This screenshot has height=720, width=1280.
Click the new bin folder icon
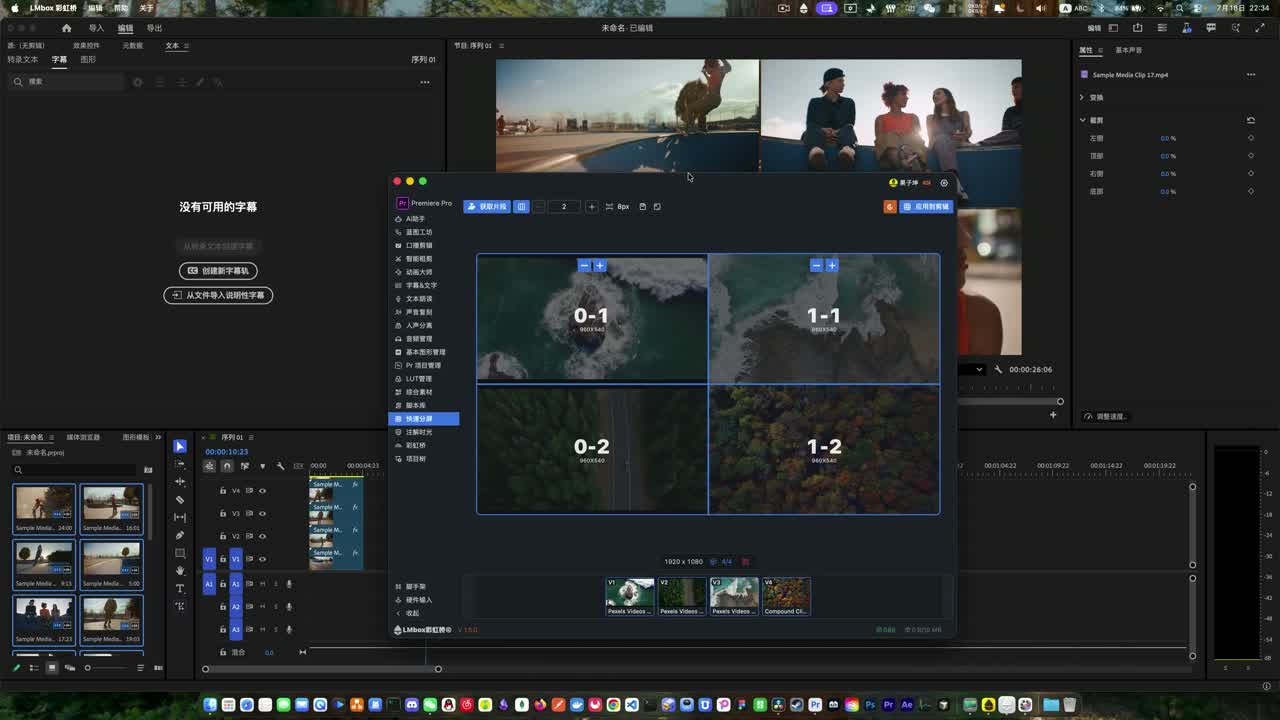148,469
